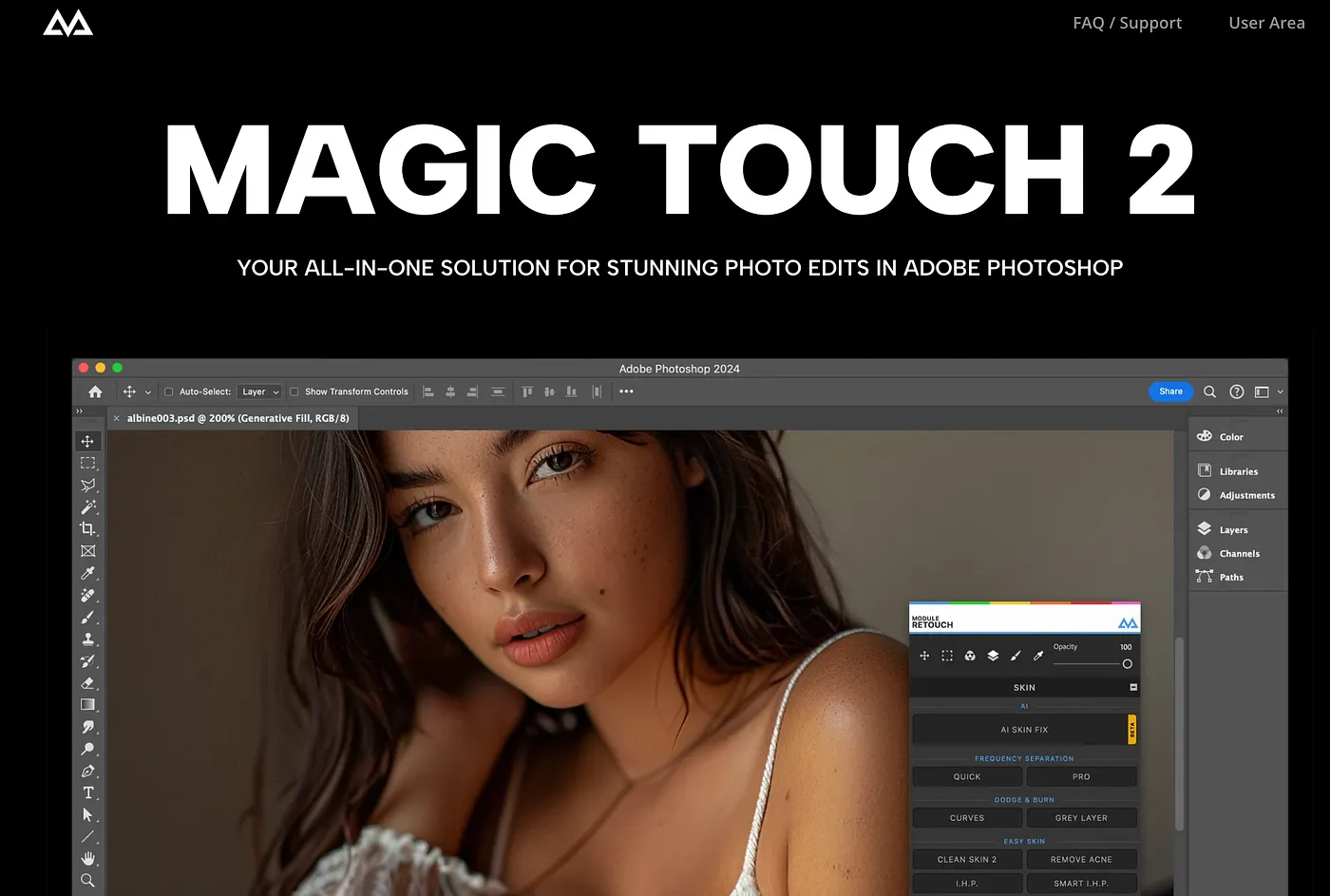The width and height of the screenshot is (1330, 896).
Task: Click the canvas vertical scrollbar
Action: [x=1180, y=736]
